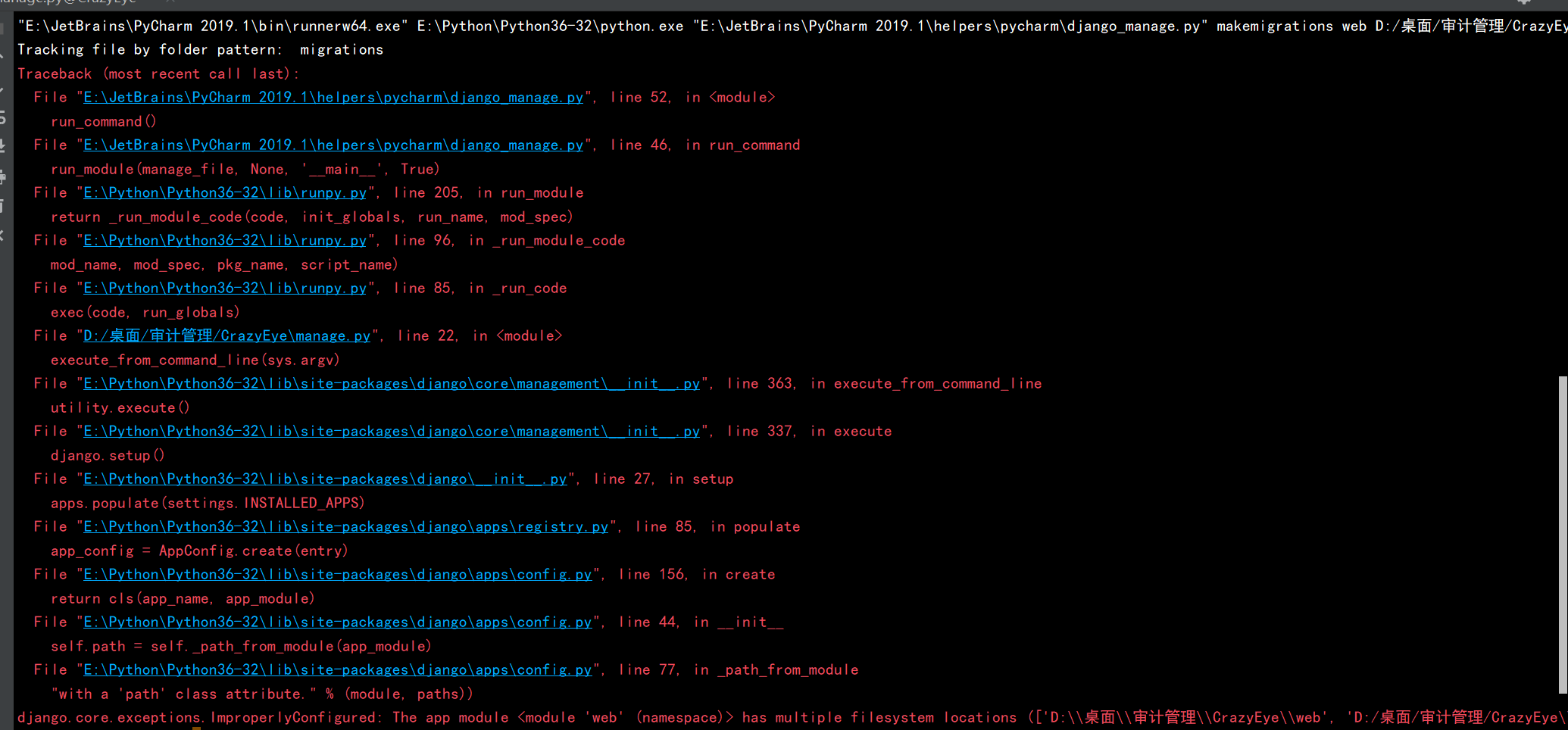Click '"with a 'path' class attribute."' line

pos(262,694)
